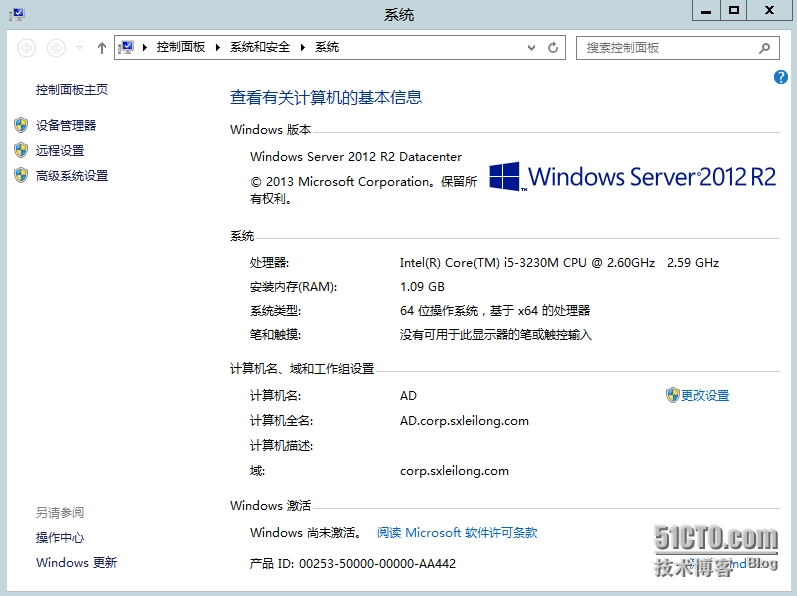The width and height of the screenshot is (797, 596).
Task: Click the shield icon beside 更改设置
Action: [672, 395]
